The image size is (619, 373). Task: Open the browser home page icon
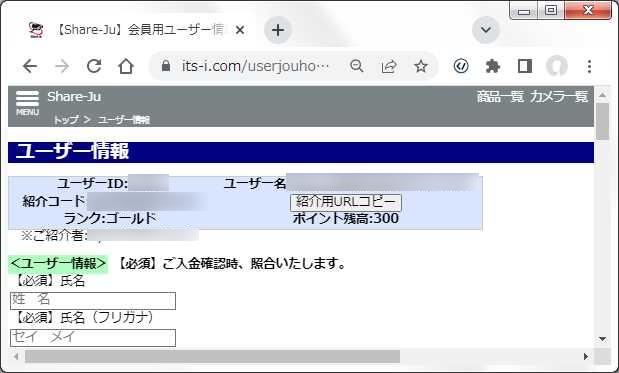point(126,66)
